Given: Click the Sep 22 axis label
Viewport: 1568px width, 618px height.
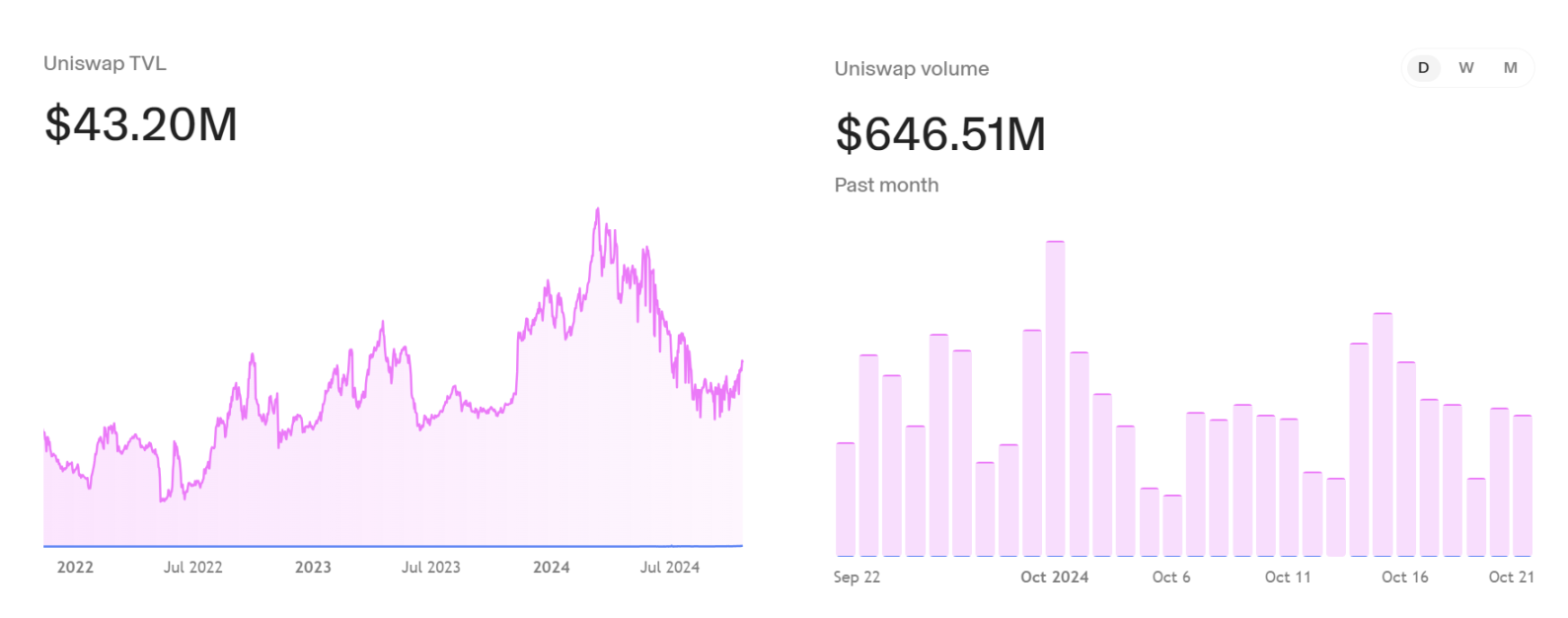Looking at the screenshot, I should pos(857,578).
